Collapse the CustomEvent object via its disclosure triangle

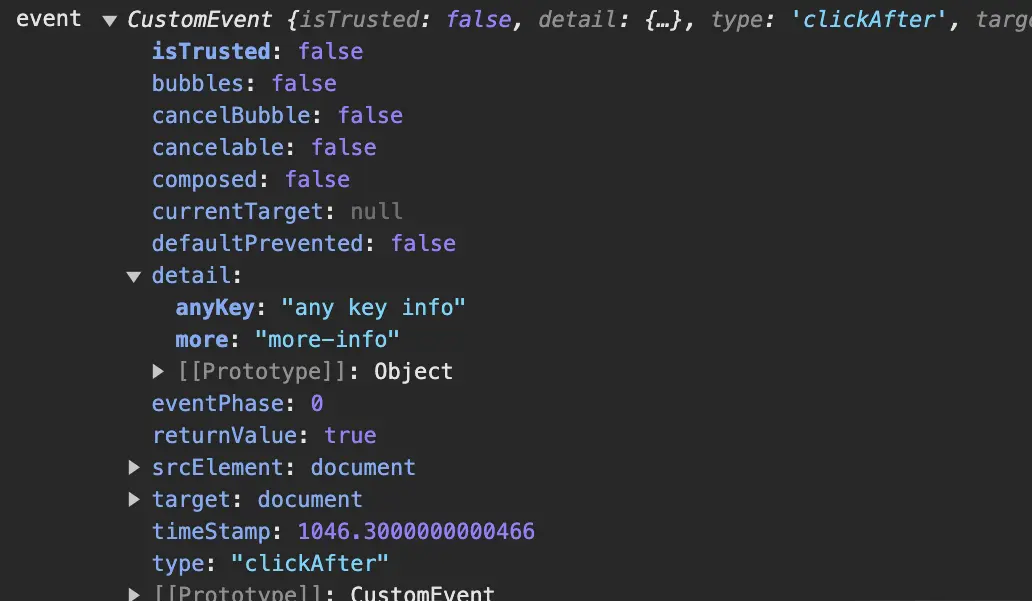(x=109, y=18)
